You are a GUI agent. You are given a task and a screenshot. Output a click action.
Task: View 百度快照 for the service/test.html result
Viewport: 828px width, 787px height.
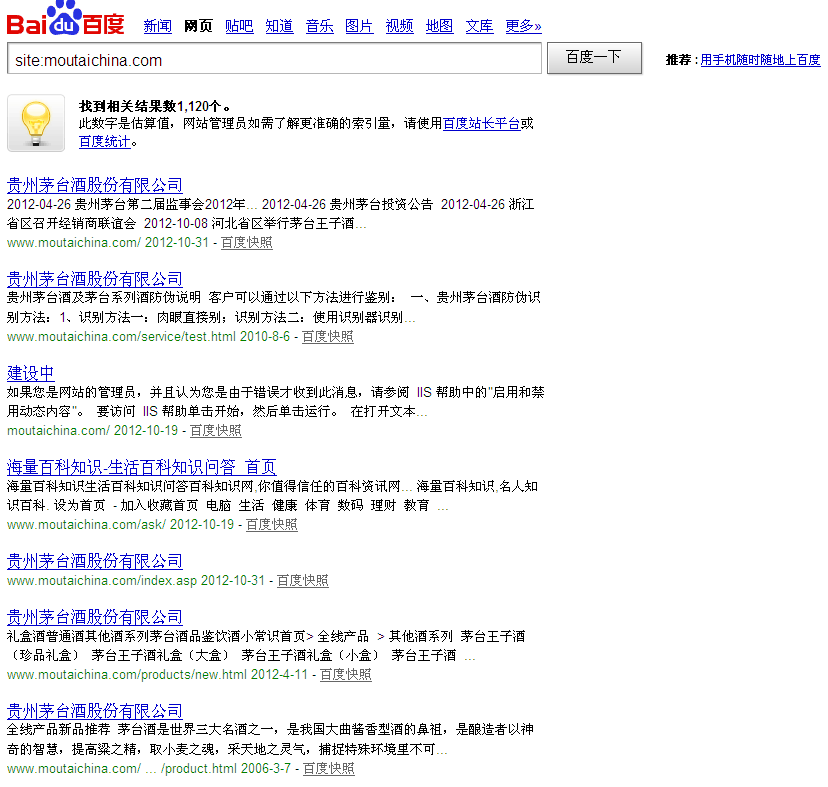pos(327,337)
